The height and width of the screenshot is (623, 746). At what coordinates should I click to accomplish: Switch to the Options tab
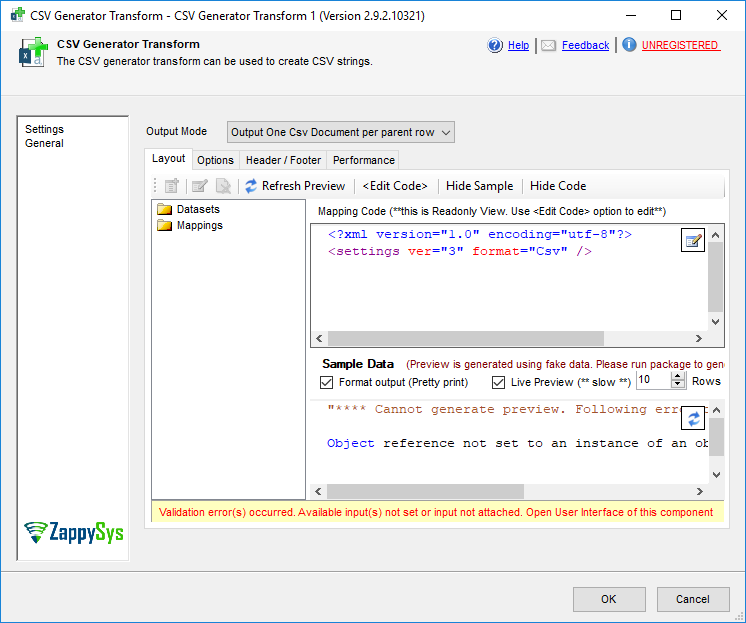point(216,160)
